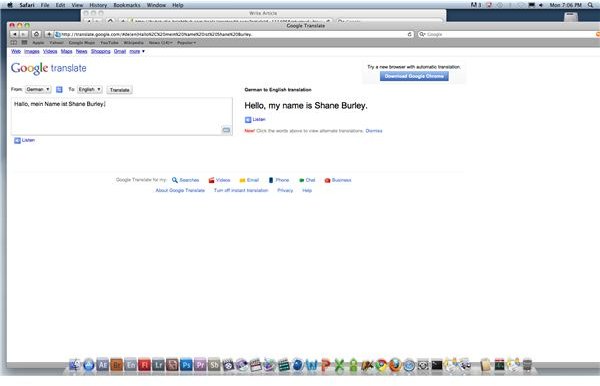Click the Google search field in Safari toolbar
Viewport: 600px width, 386px height.
click(x=507, y=34)
